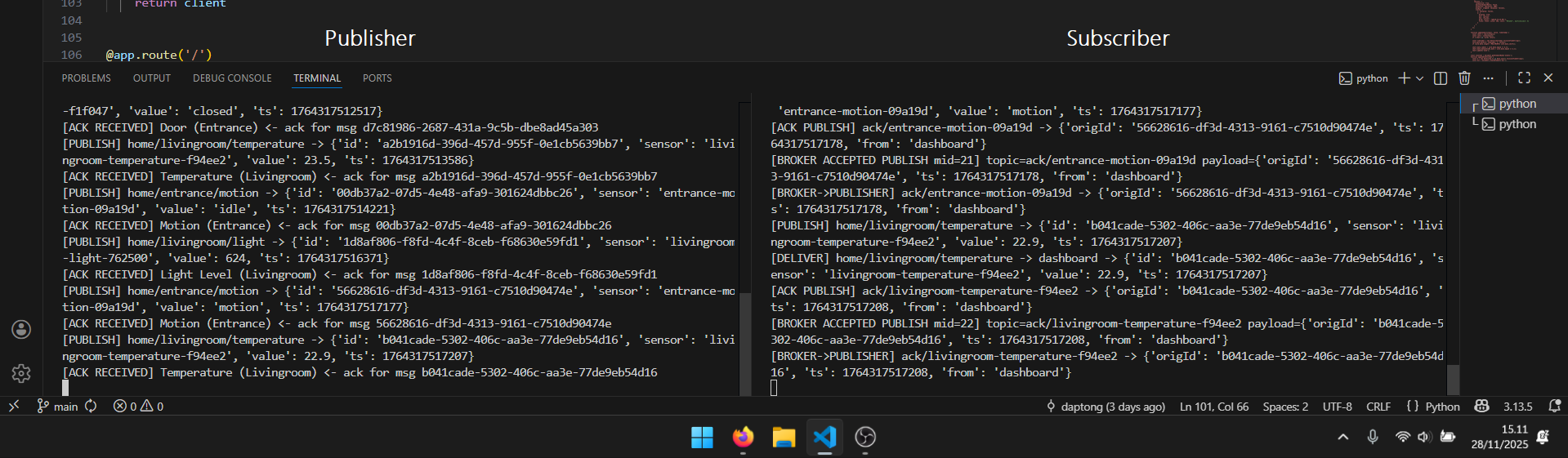This screenshot has width=1568, height=458.
Task: Click the right terminal cursor prompt
Action: coord(774,389)
